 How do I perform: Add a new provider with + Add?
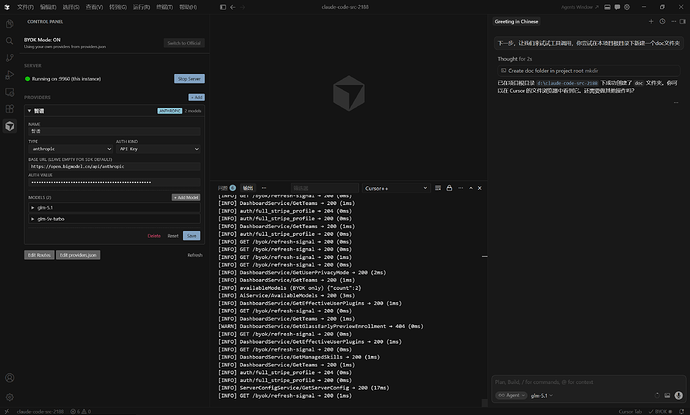click(x=197, y=97)
